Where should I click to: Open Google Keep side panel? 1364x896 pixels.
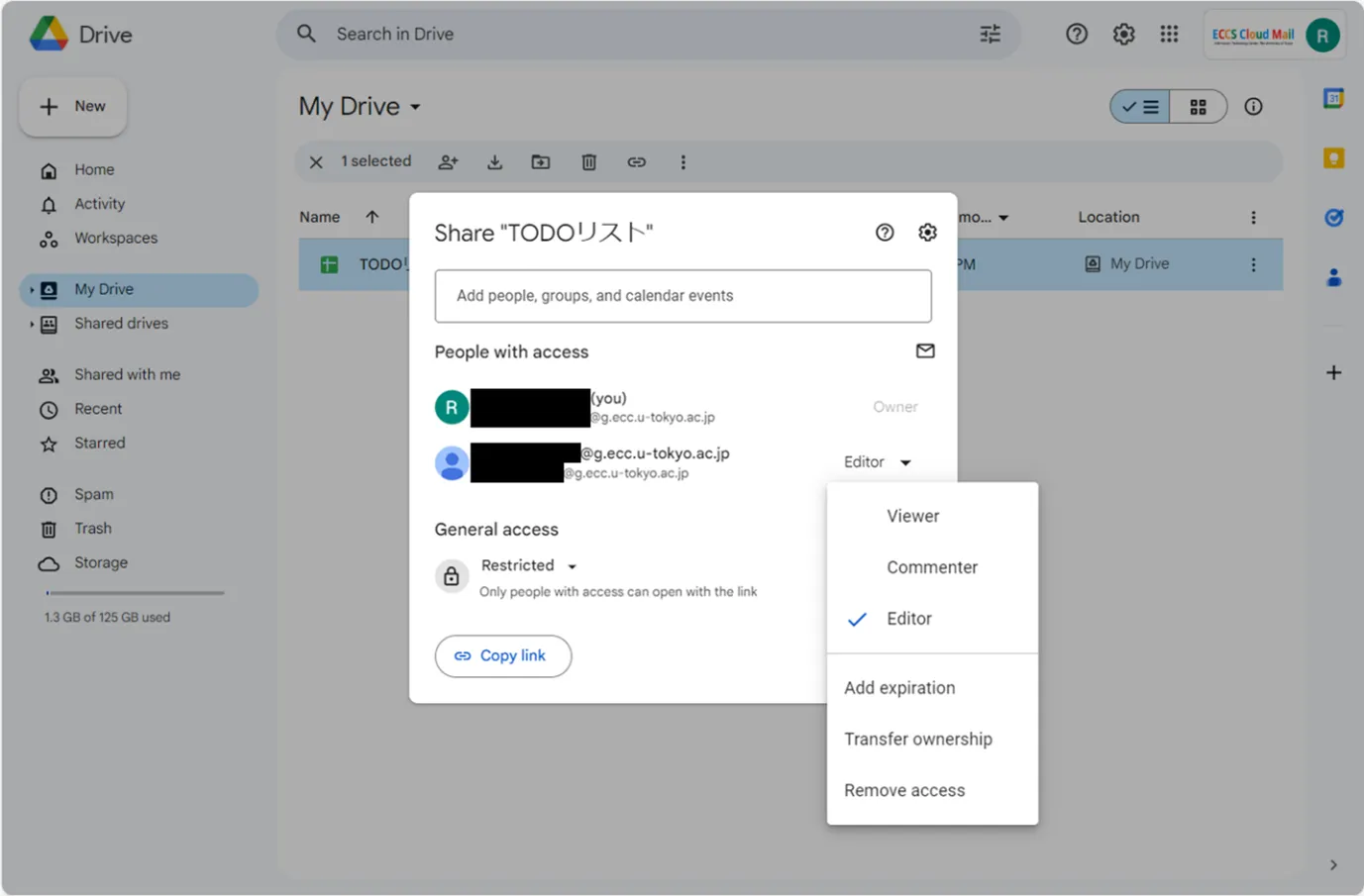coord(1333,157)
